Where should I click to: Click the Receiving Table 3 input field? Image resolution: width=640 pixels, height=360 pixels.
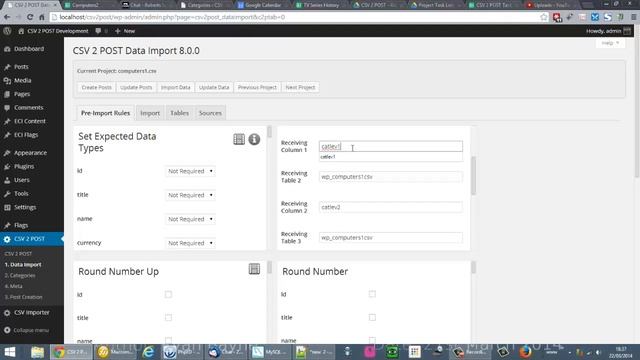[391, 238]
